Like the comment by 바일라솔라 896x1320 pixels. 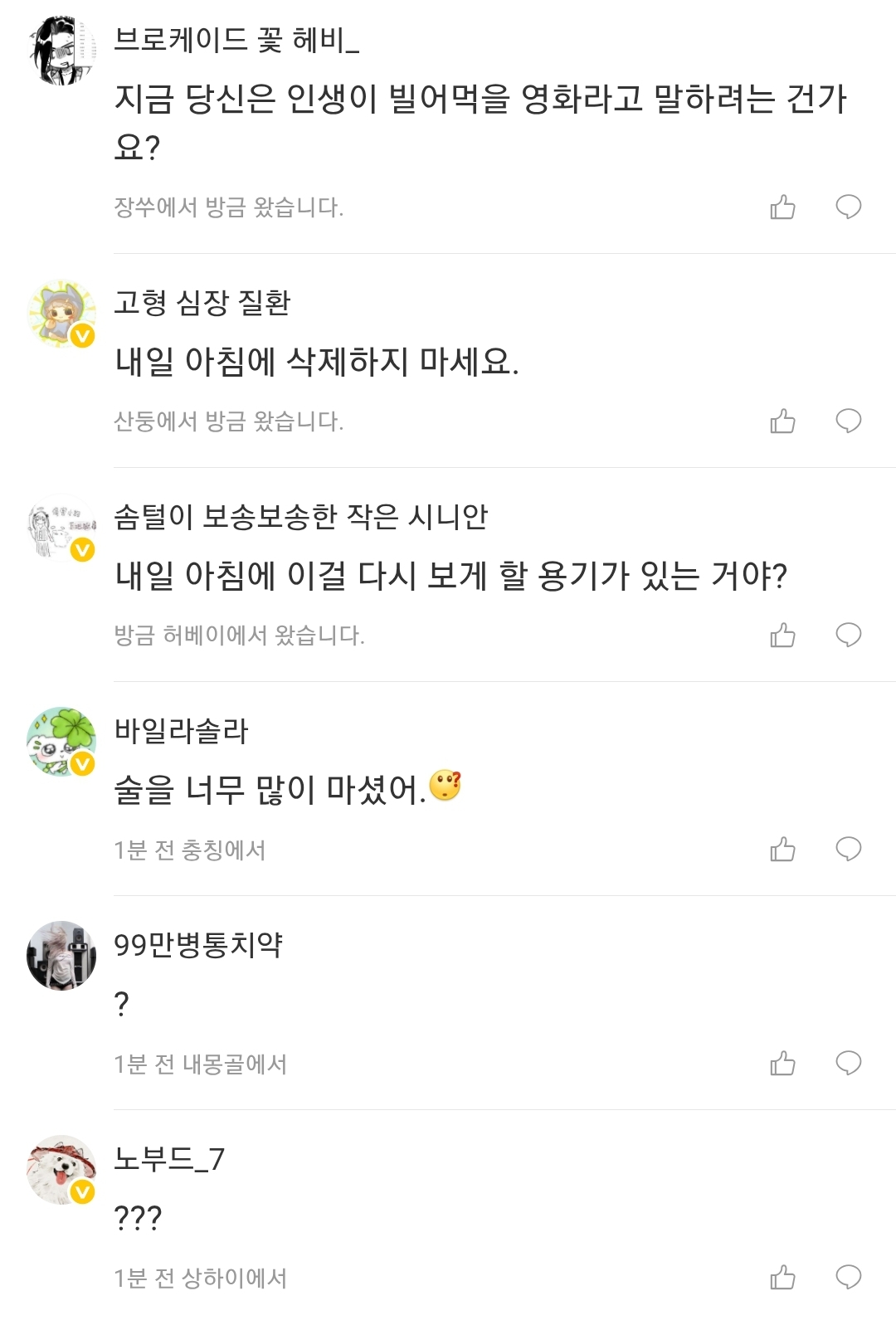coord(782,849)
